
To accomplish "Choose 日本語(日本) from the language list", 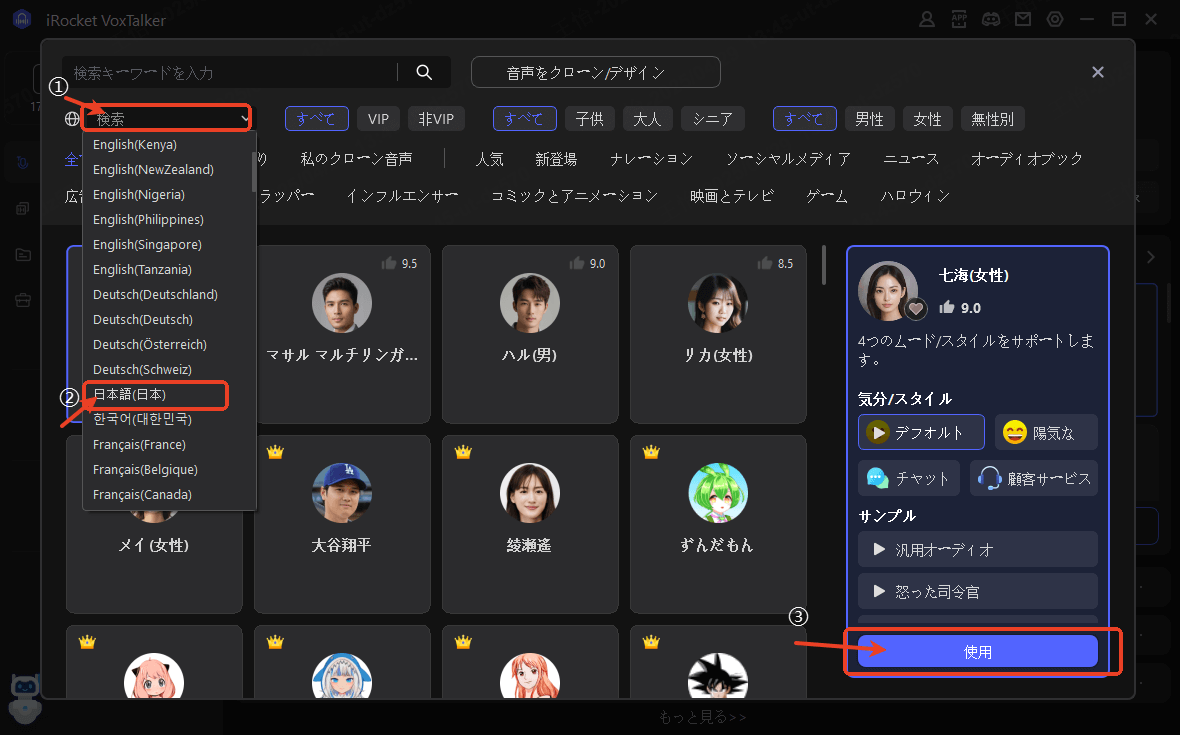I will (155, 395).
